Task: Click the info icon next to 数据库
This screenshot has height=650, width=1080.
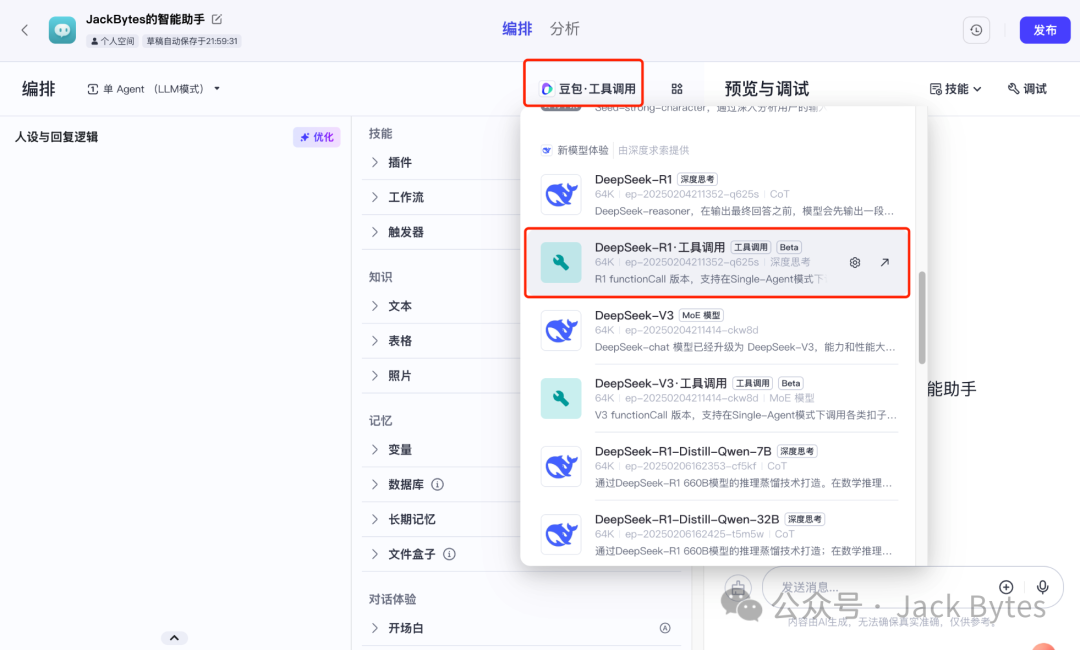Action: click(437, 485)
